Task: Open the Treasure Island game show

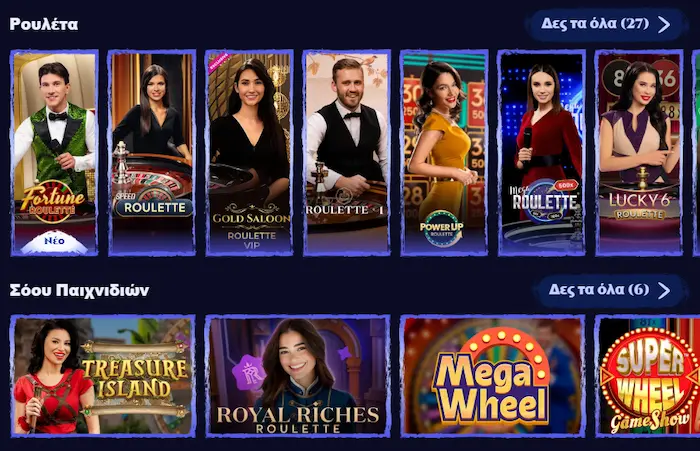Action: 103,376
